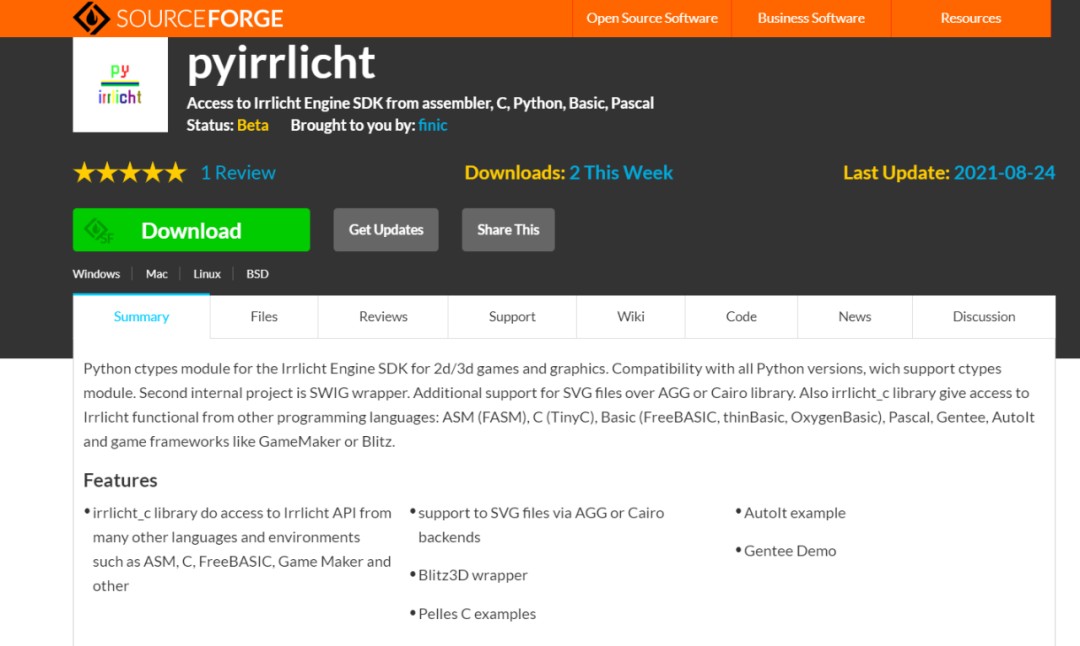Switch to the Code tab
The height and width of the screenshot is (646, 1080).
click(741, 317)
